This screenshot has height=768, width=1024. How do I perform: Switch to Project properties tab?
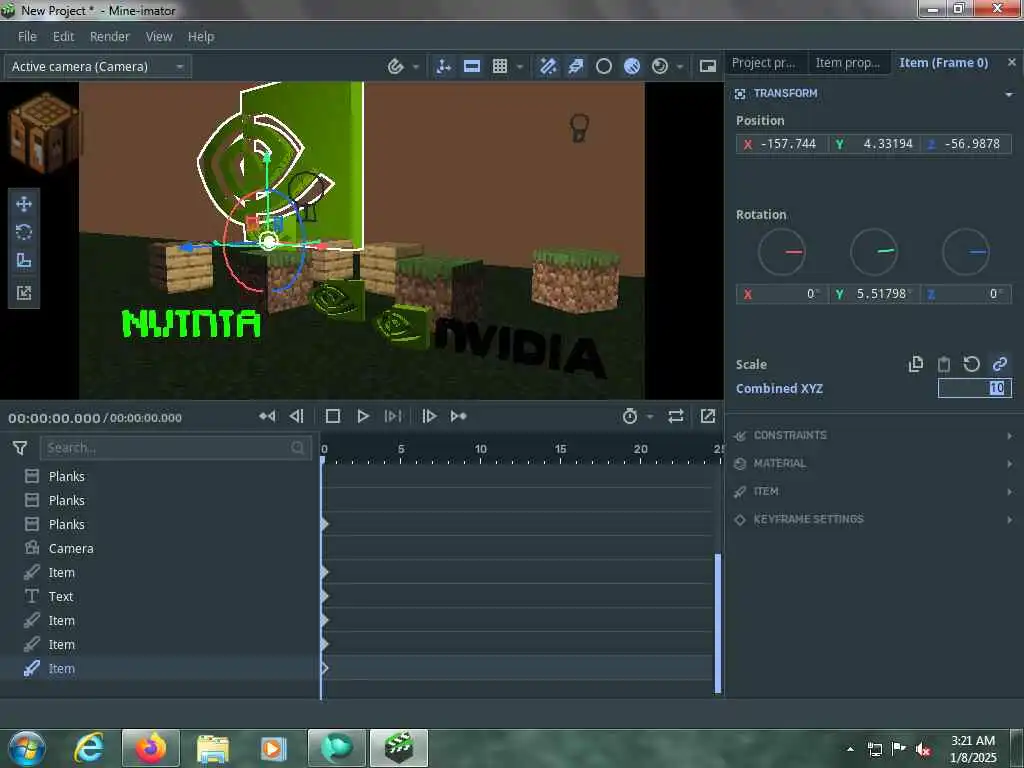coord(765,63)
